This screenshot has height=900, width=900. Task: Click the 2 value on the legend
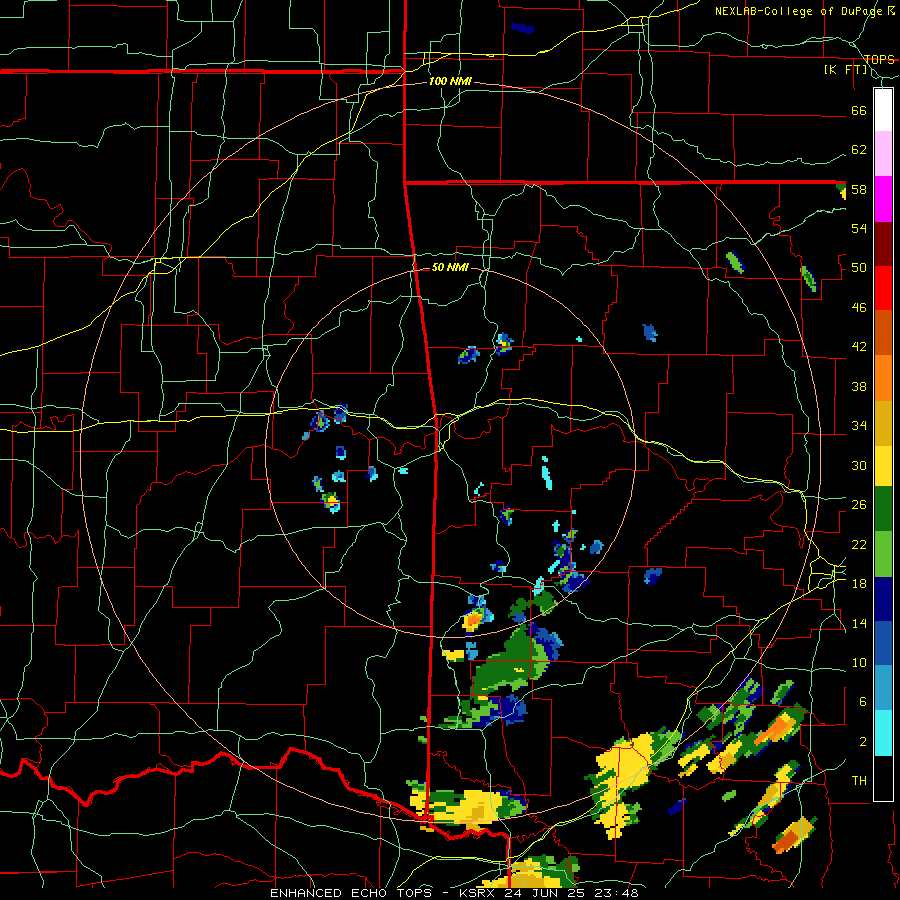(863, 742)
